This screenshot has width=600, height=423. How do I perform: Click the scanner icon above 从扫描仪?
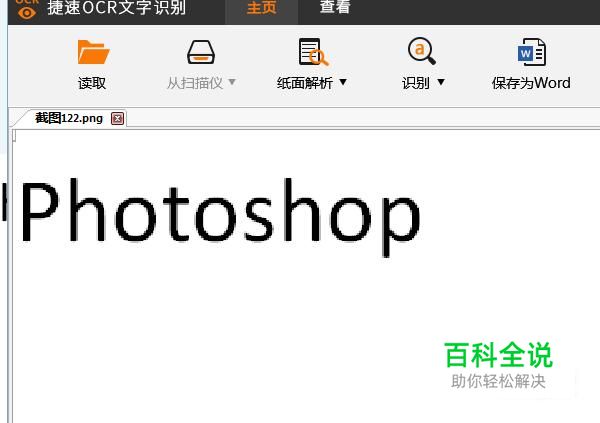click(x=201, y=52)
